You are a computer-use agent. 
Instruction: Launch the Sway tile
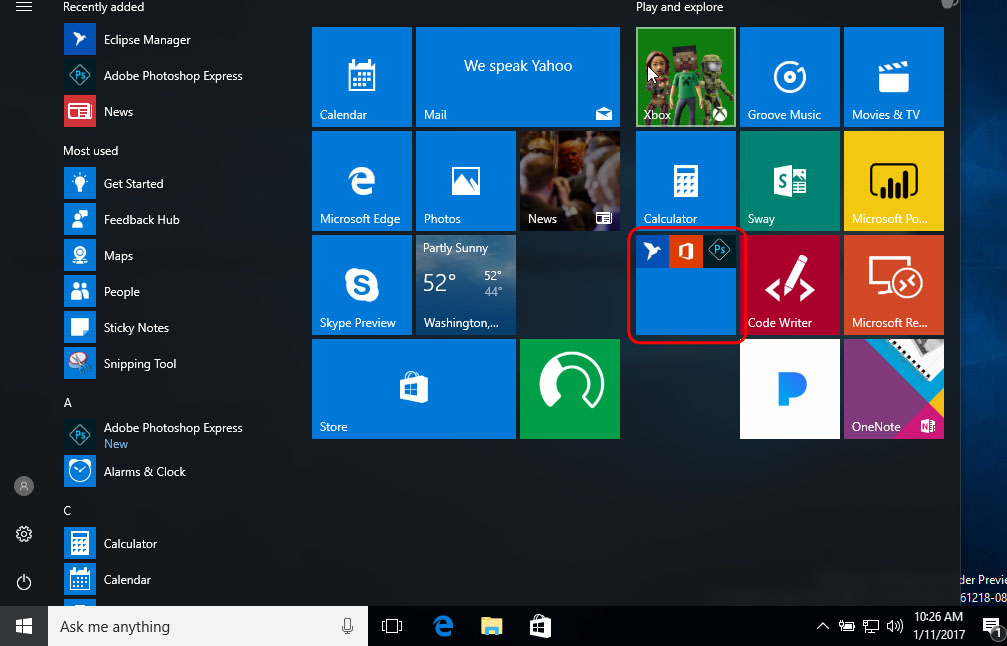[790, 181]
